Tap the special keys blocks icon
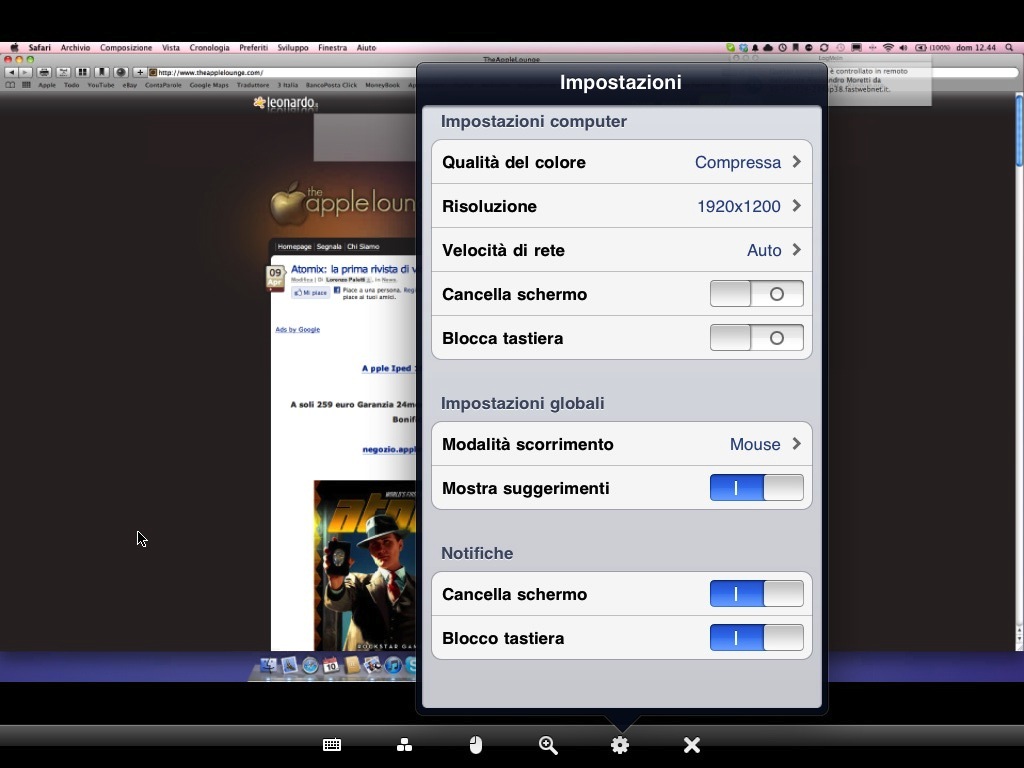Image resolution: width=1024 pixels, height=768 pixels. (404, 744)
